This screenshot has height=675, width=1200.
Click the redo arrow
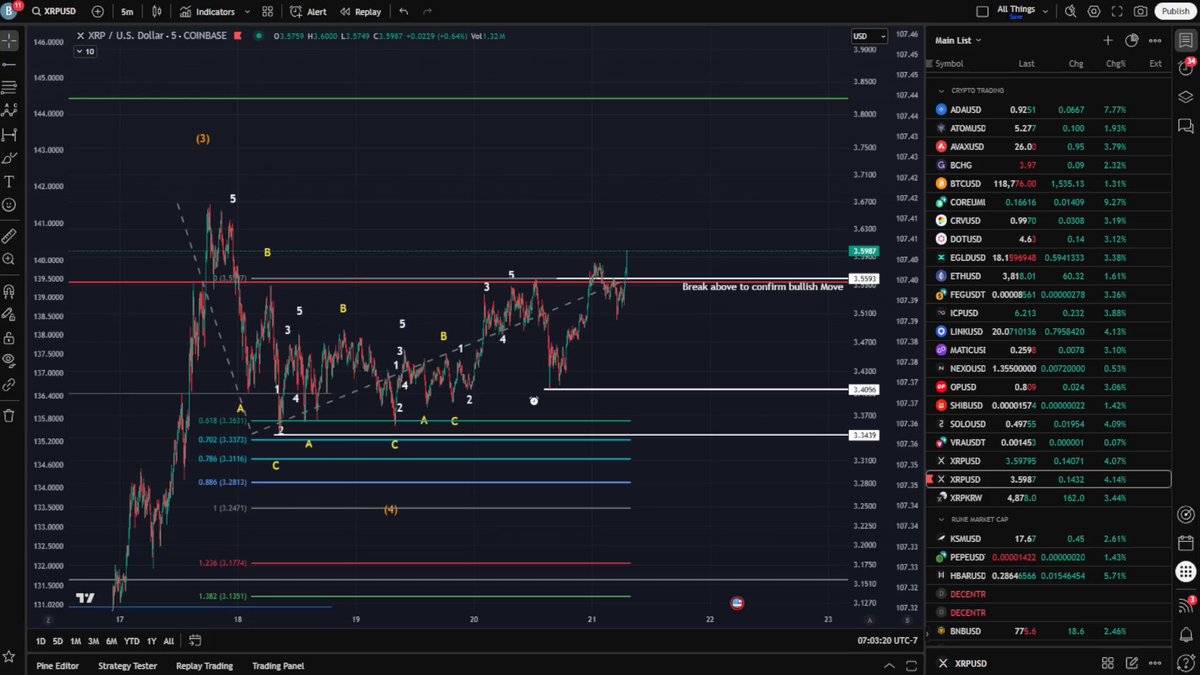pos(428,12)
